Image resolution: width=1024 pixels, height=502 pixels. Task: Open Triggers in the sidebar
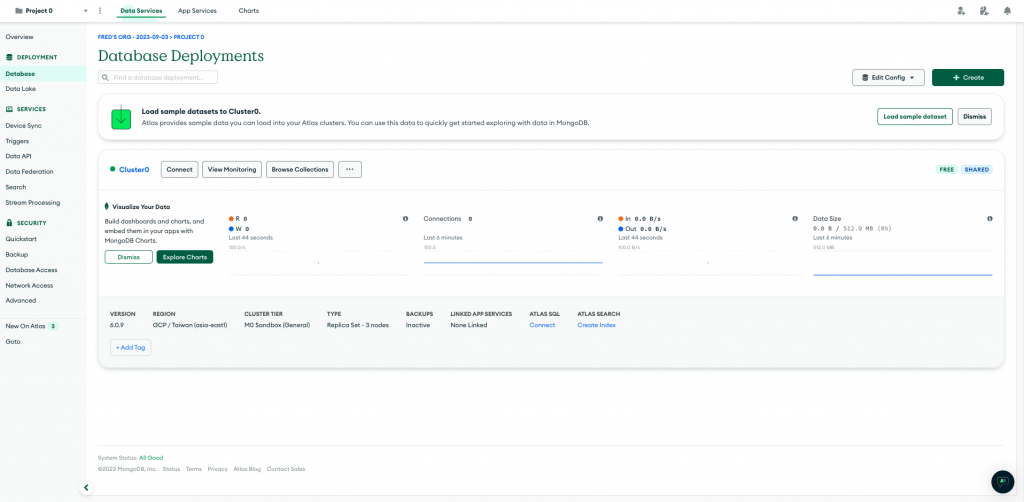point(17,141)
